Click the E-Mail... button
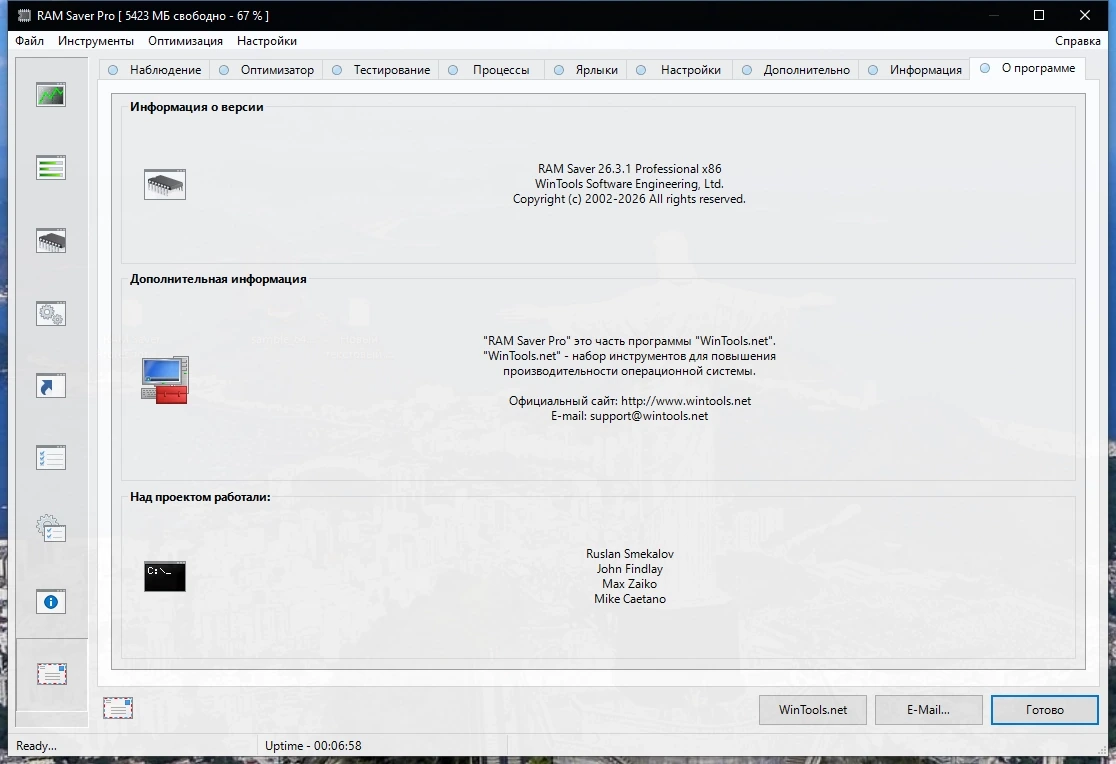Viewport: 1116px width, 764px height. pos(928,710)
